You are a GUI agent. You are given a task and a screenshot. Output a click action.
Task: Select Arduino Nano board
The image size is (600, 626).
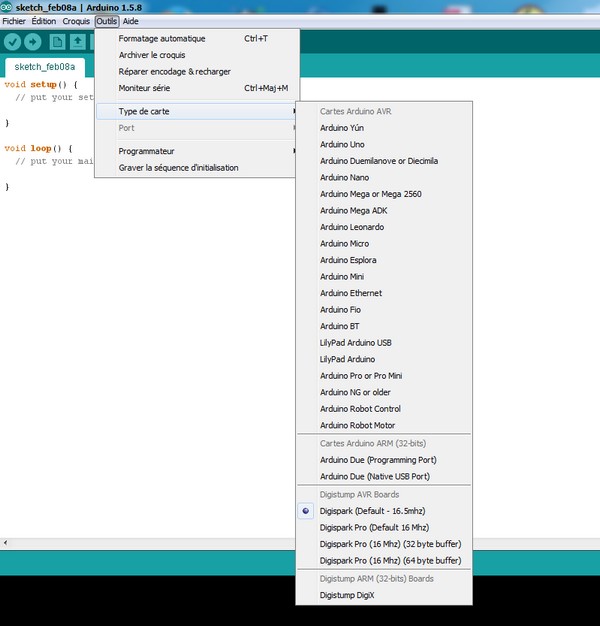[384, 177]
